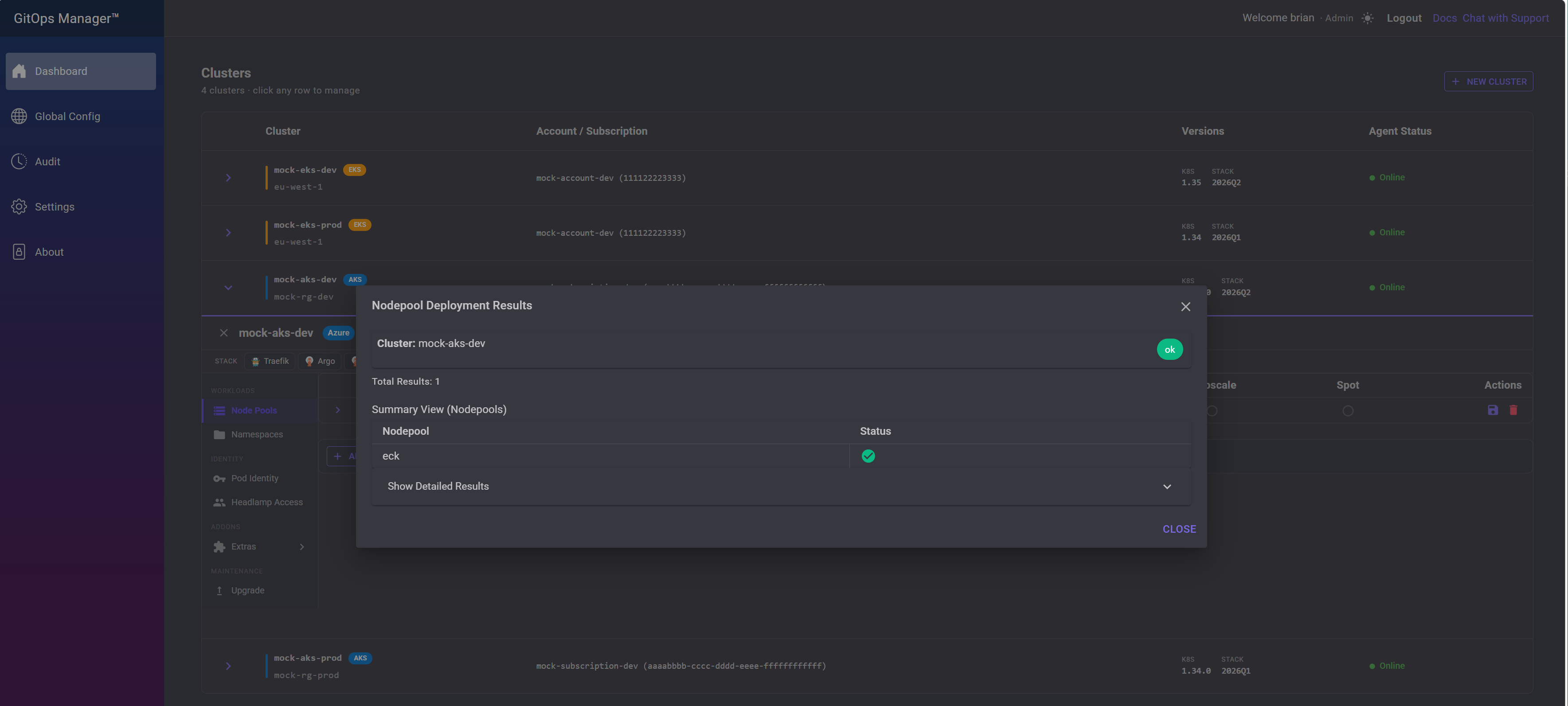Click the Namespaces folder icon
Screen dimensions: 1568x706
[219, 435]
